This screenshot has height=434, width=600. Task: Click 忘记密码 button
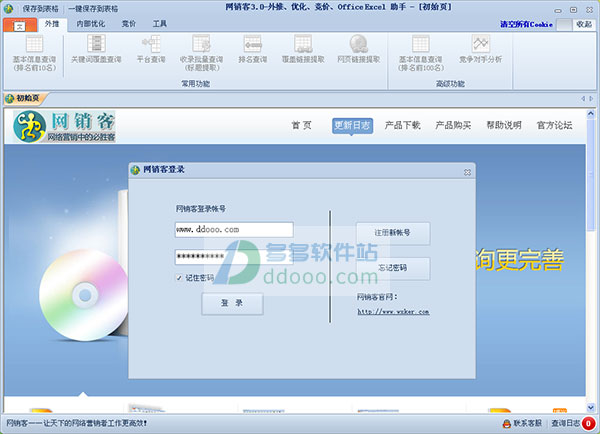click(x=393, y=268)
